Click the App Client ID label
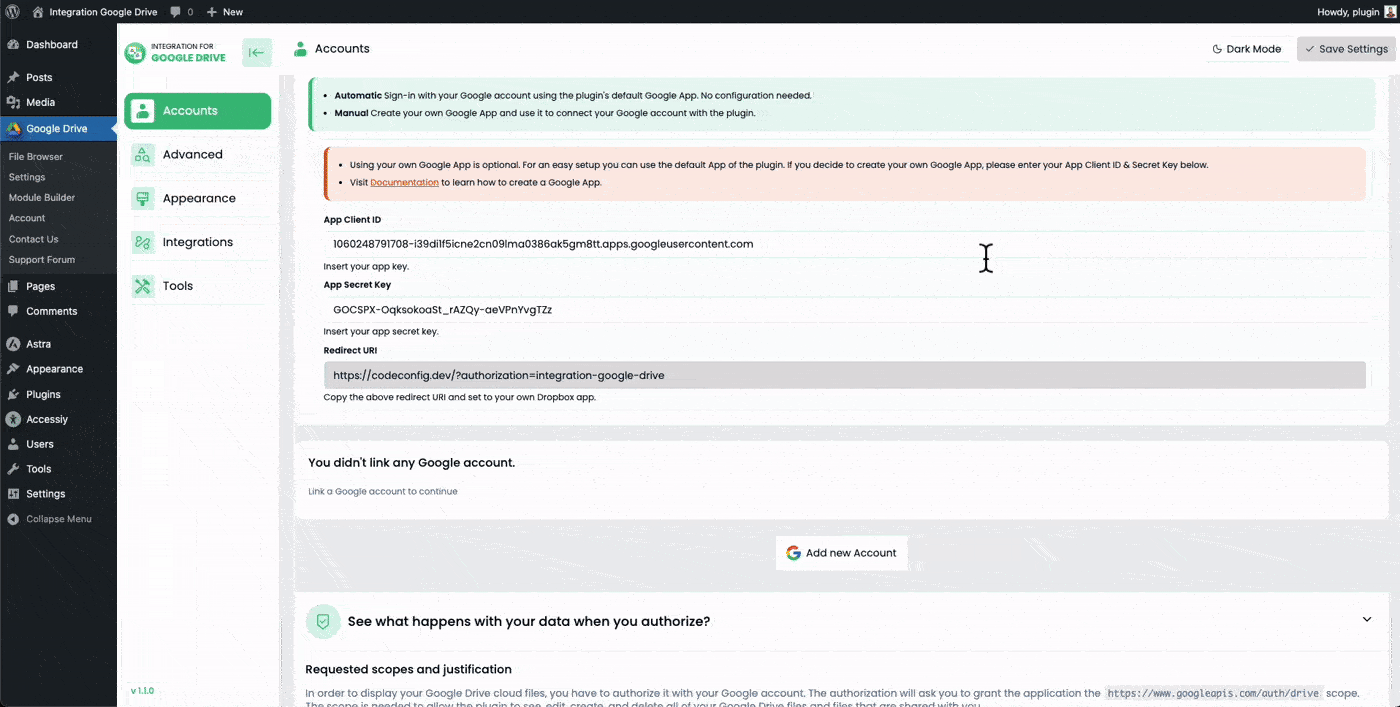The image size is (1400, 707). coord(352,220)
